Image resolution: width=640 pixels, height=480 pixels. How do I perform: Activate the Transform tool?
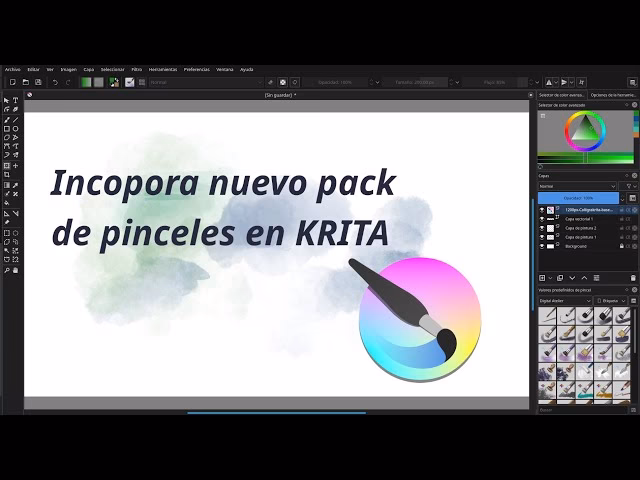tap(7, 166)
